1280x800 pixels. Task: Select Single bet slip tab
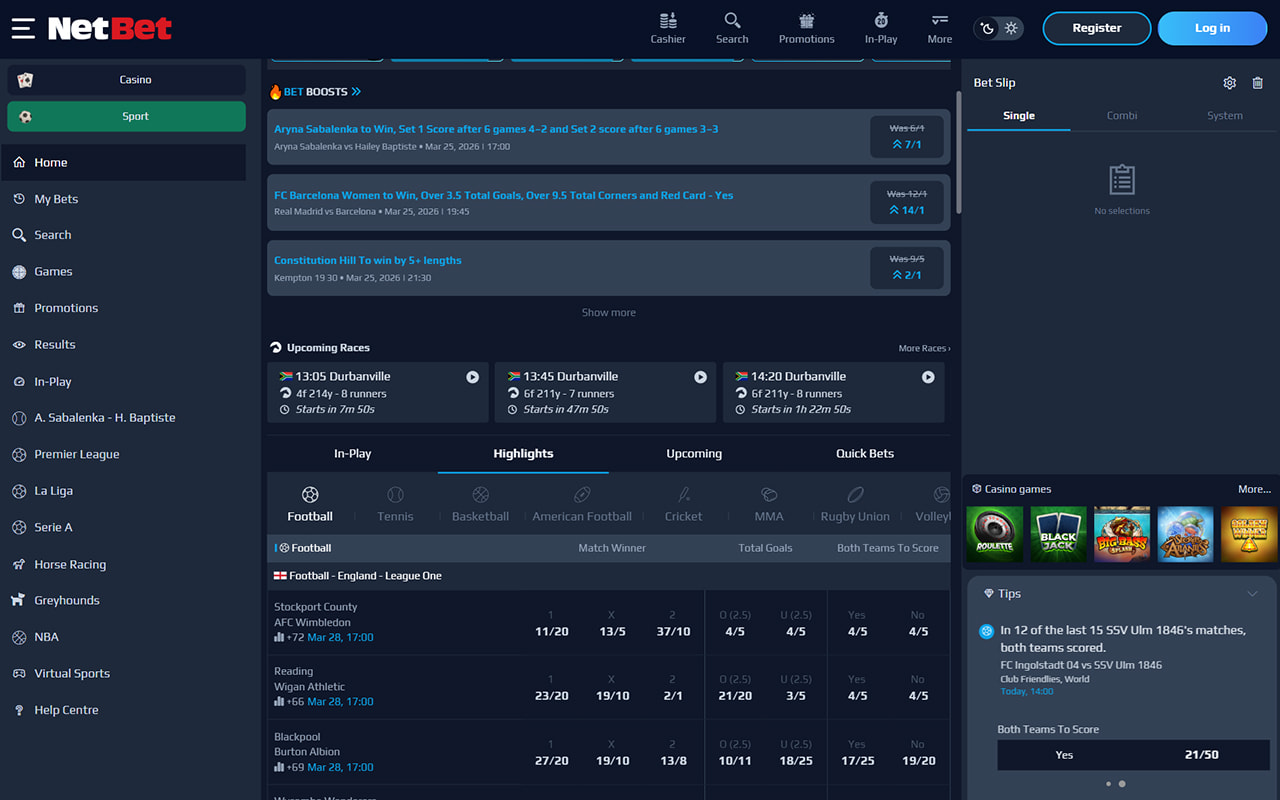[1019, 116]
